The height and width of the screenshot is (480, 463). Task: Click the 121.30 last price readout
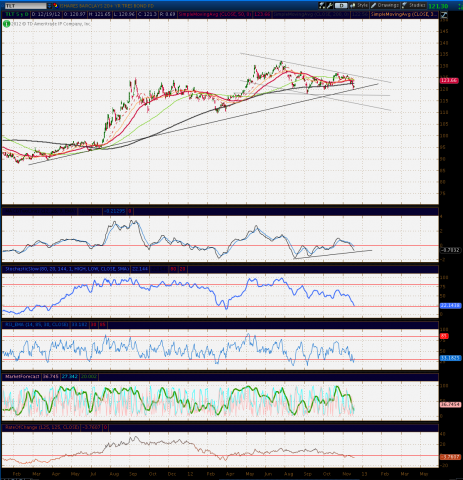click(x=438, y=6)
